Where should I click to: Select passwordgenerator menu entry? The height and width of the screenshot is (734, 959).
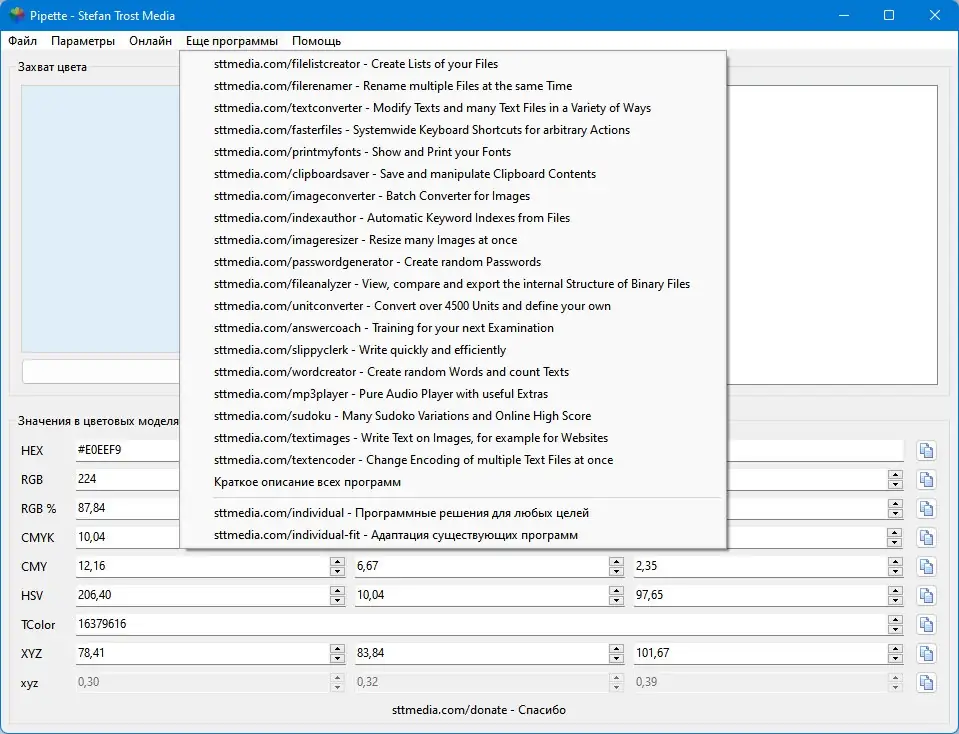coord(453,262)
